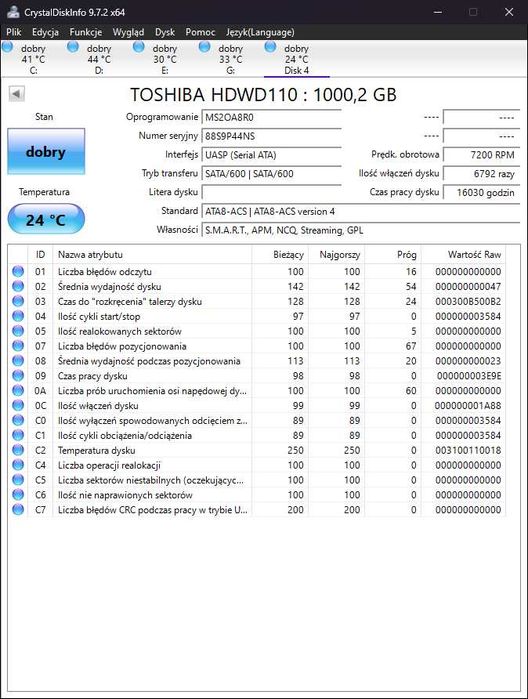Click the 'Bieżący' column header
The width and height of the screenshot is (528, 699).
point(280,255)
